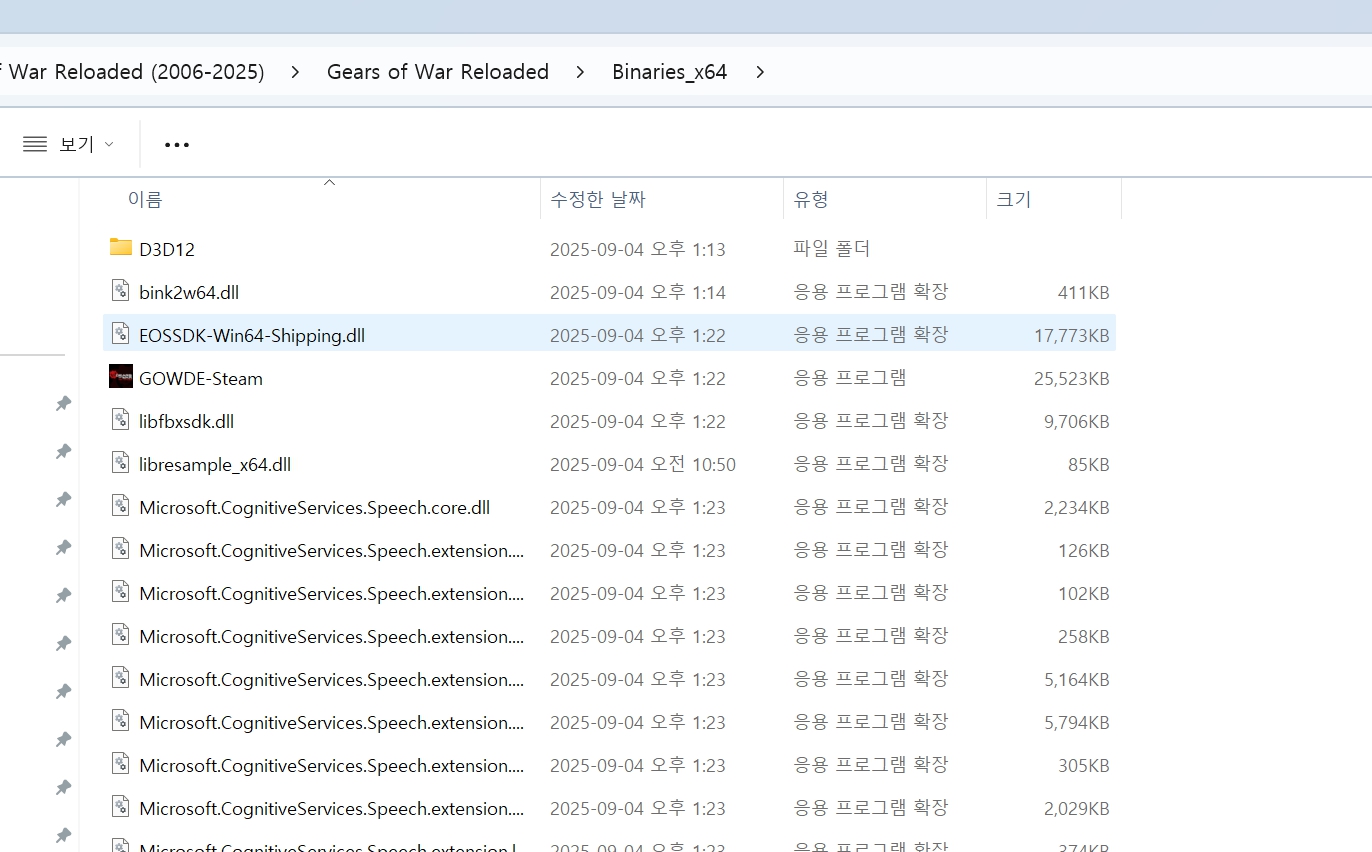
Task: Click the 17,773KB size cell
Action: [1072, 335]
